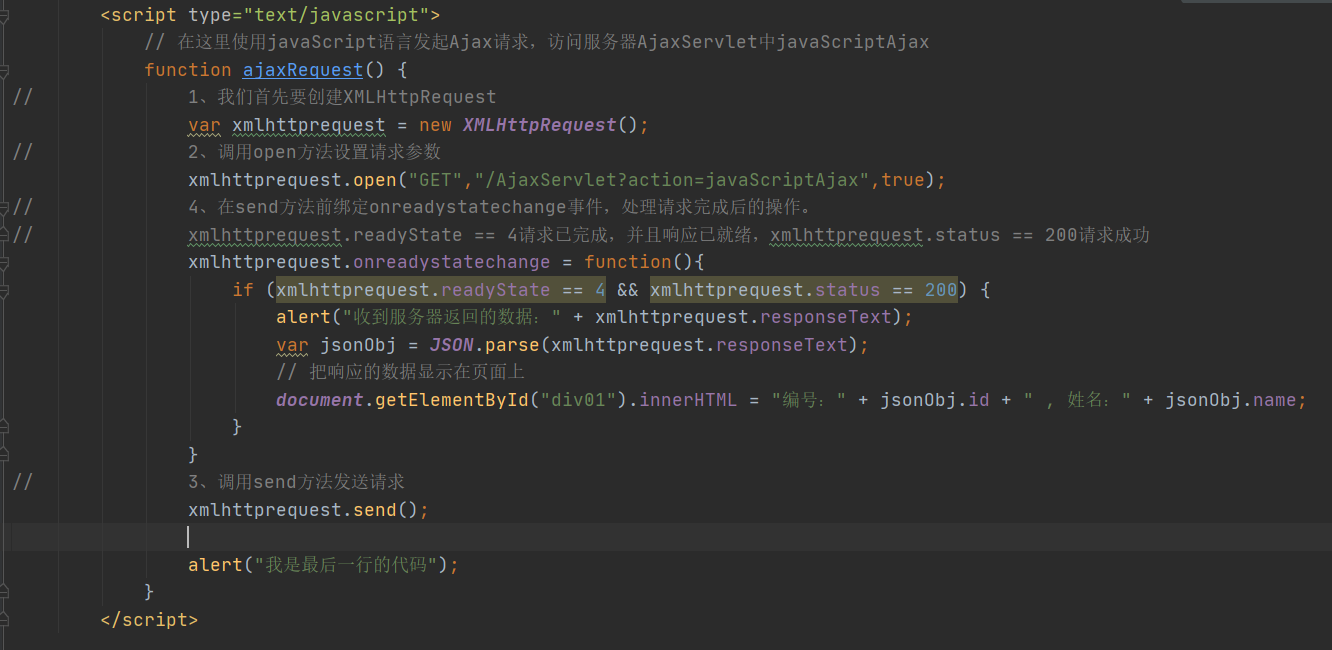
Task: Click the 'innerHTML' property
Action: tap(688, 400)
